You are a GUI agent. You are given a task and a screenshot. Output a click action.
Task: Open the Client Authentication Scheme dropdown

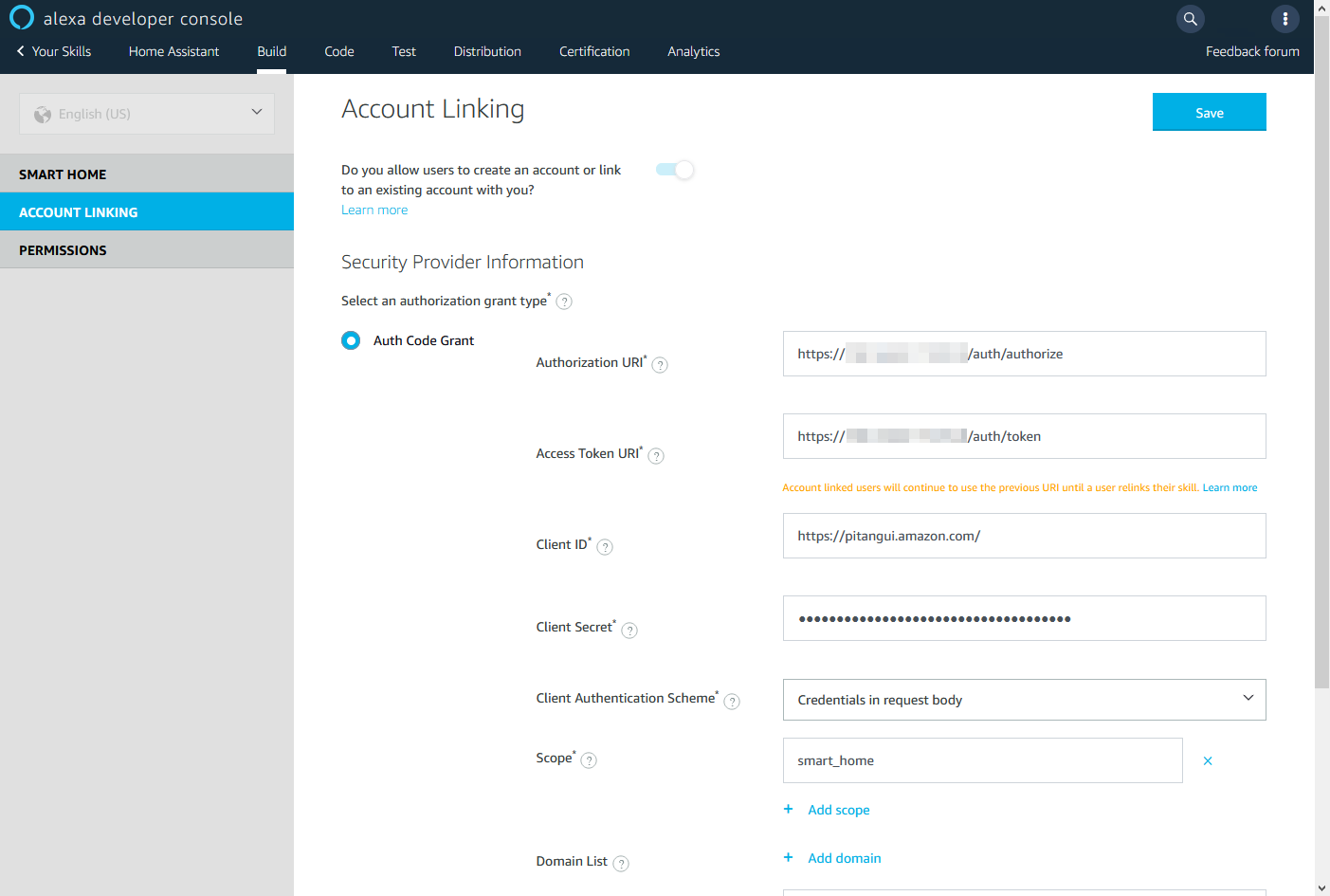(1024, 700)
